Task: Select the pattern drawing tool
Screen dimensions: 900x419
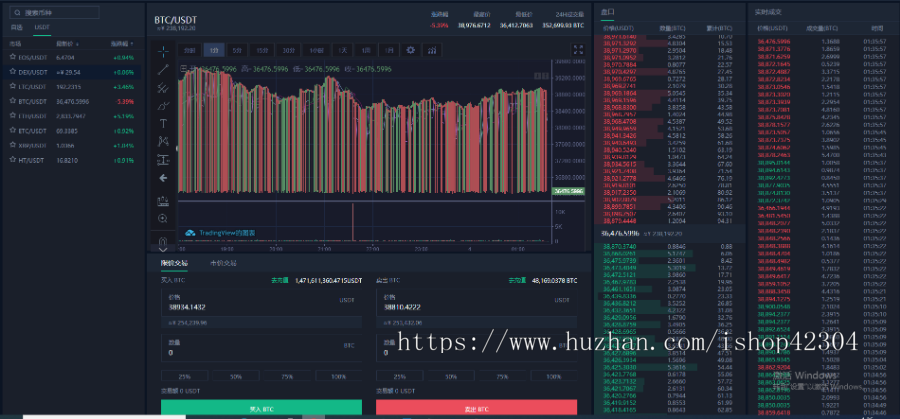Action: [x=163, y=141]
